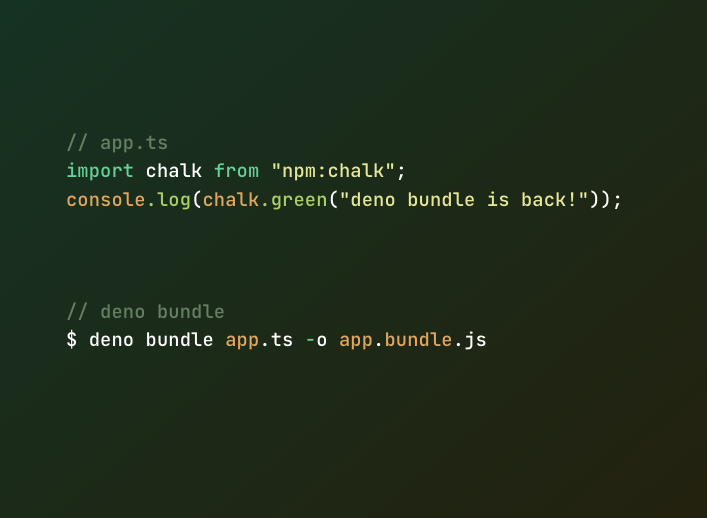The width and height of the screenshot is (707, 518).
Task: Click the 'green' method name
Action: pyautogui.click(x=299, y=200)
